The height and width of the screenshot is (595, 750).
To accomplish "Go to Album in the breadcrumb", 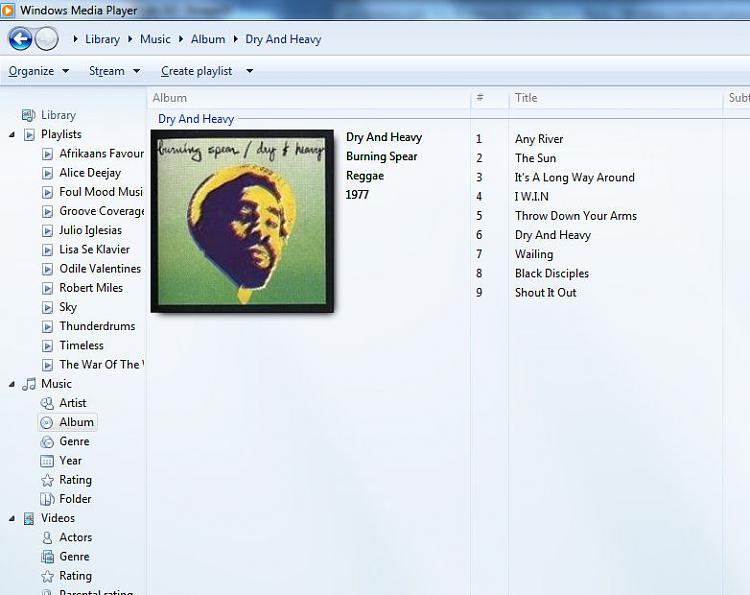I will coord(208,39).
